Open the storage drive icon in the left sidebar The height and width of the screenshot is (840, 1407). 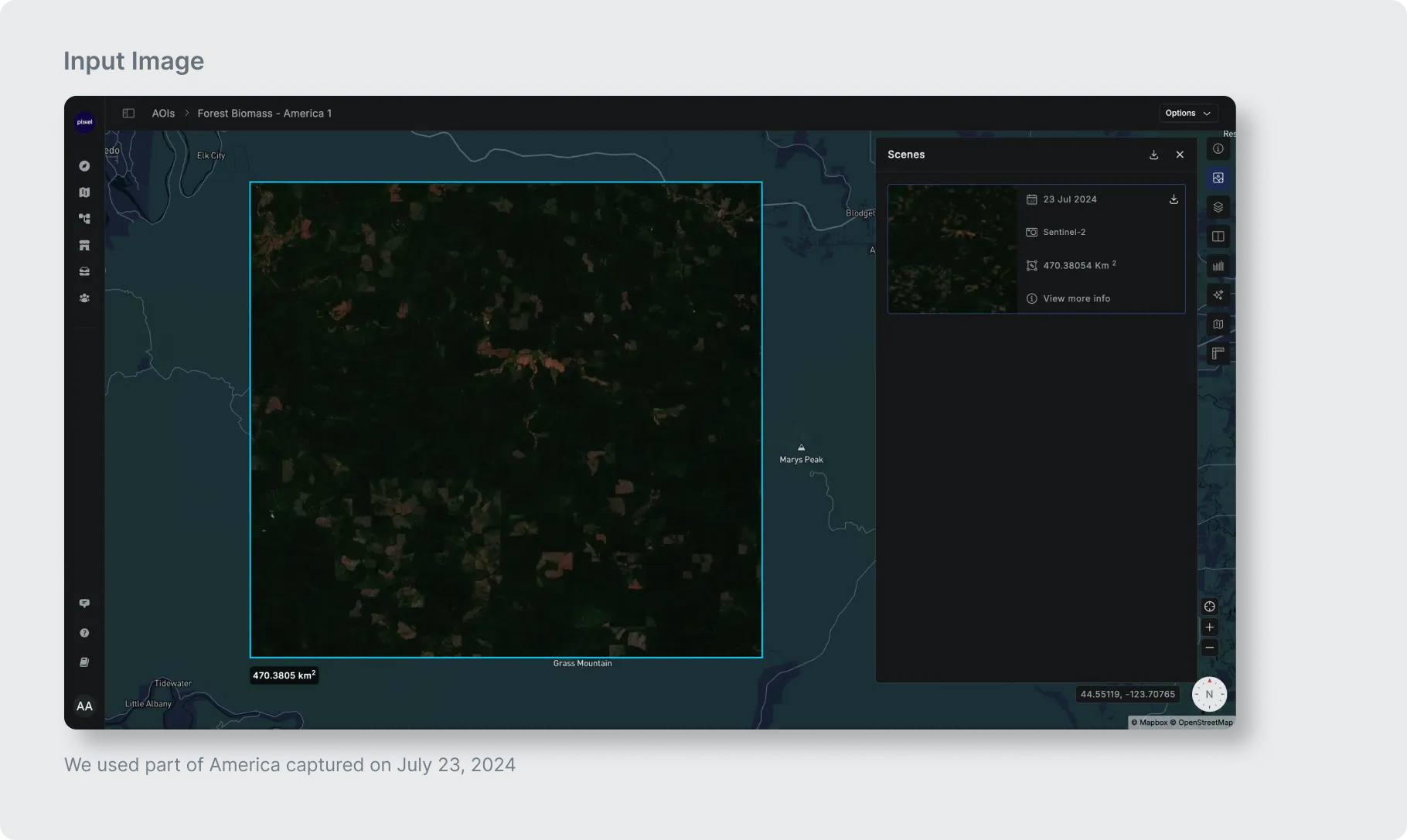pyautogui.click(x=84, y=272)
